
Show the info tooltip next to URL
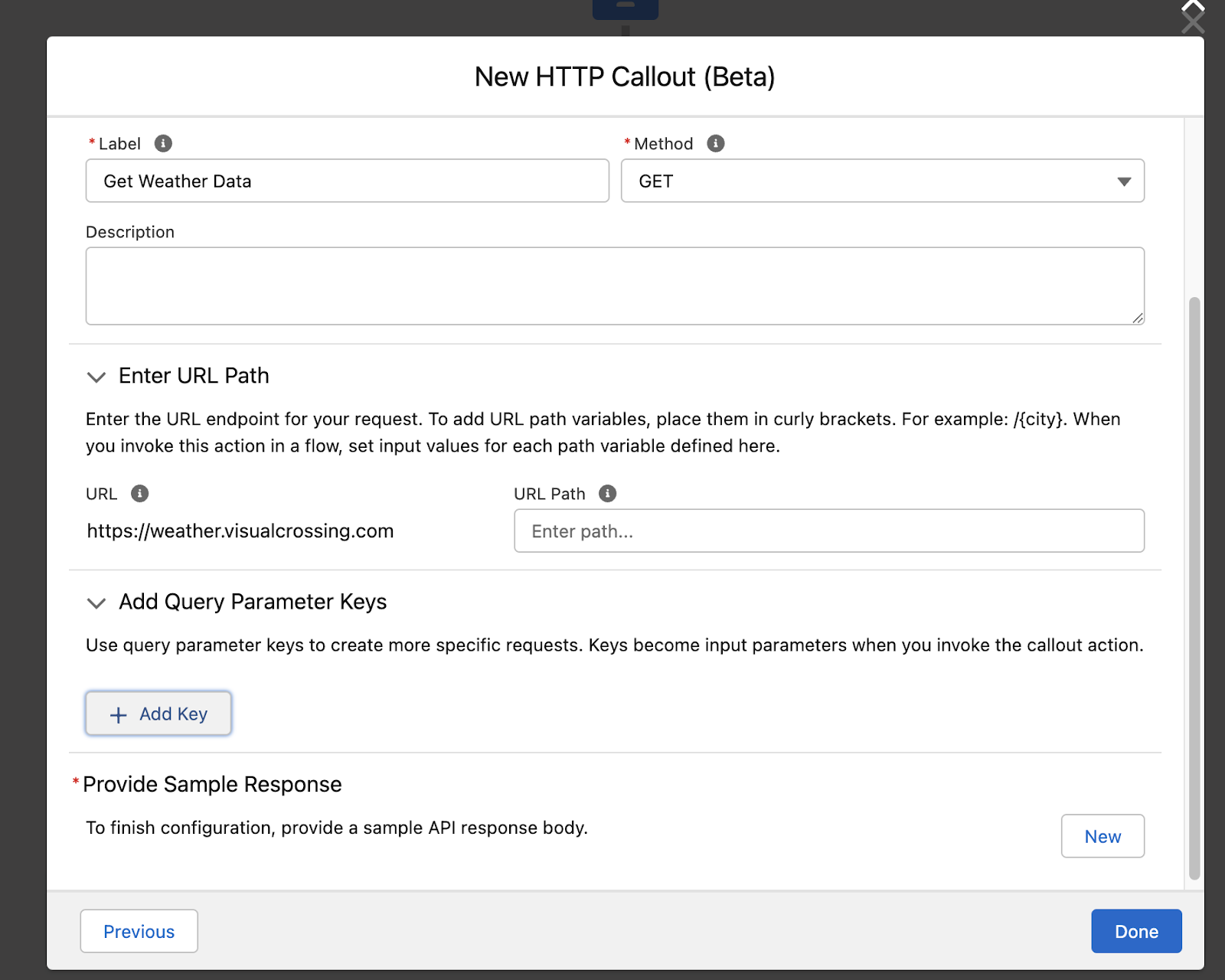coord(139,493)
